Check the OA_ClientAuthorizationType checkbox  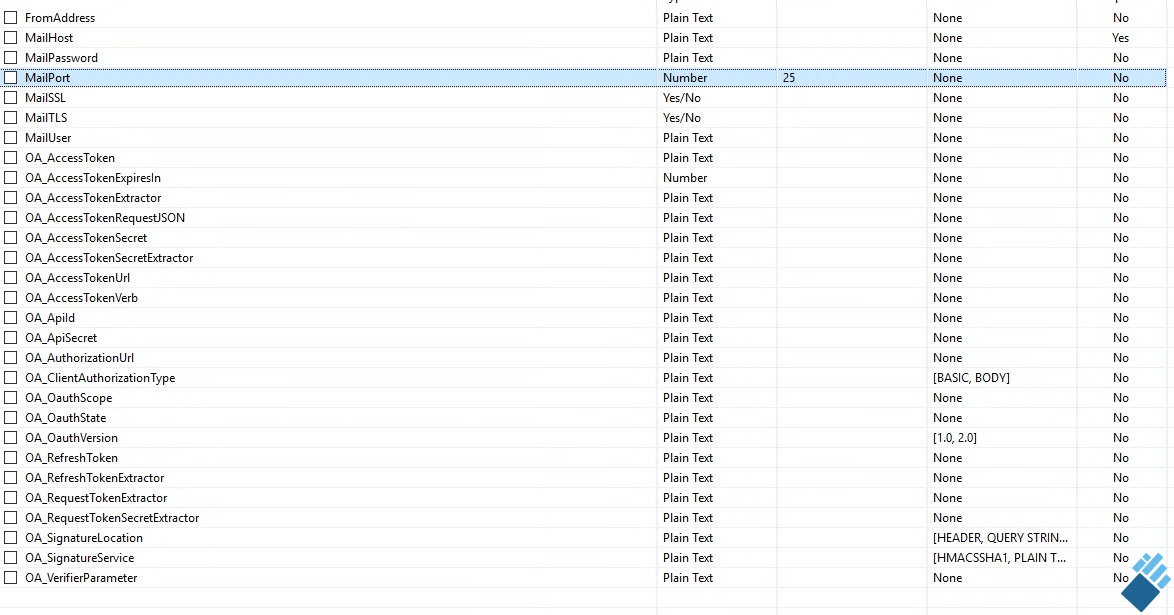pyautogui.click(x=10, y=378)
